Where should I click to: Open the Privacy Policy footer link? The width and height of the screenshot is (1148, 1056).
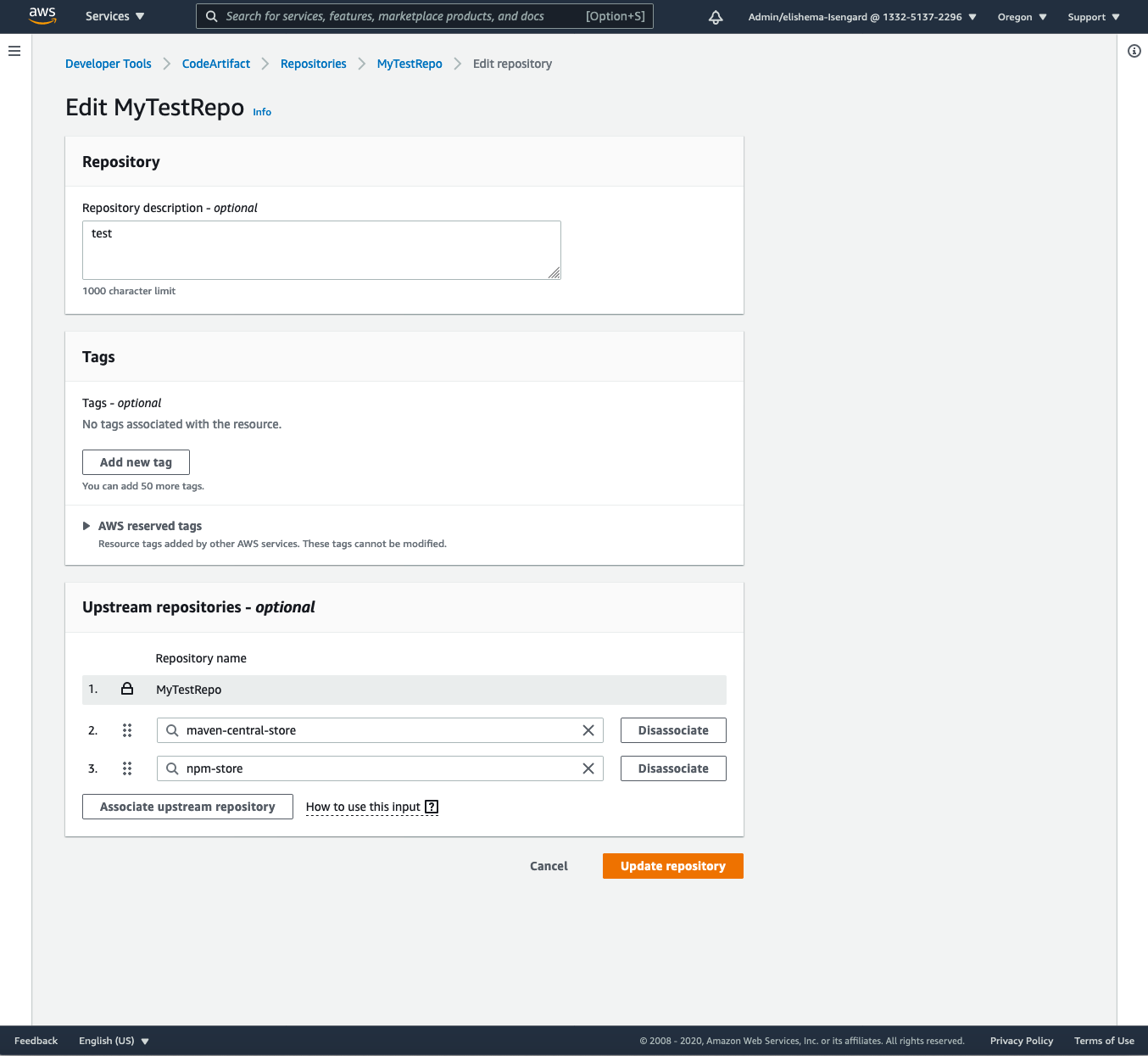[1022, 1041]
